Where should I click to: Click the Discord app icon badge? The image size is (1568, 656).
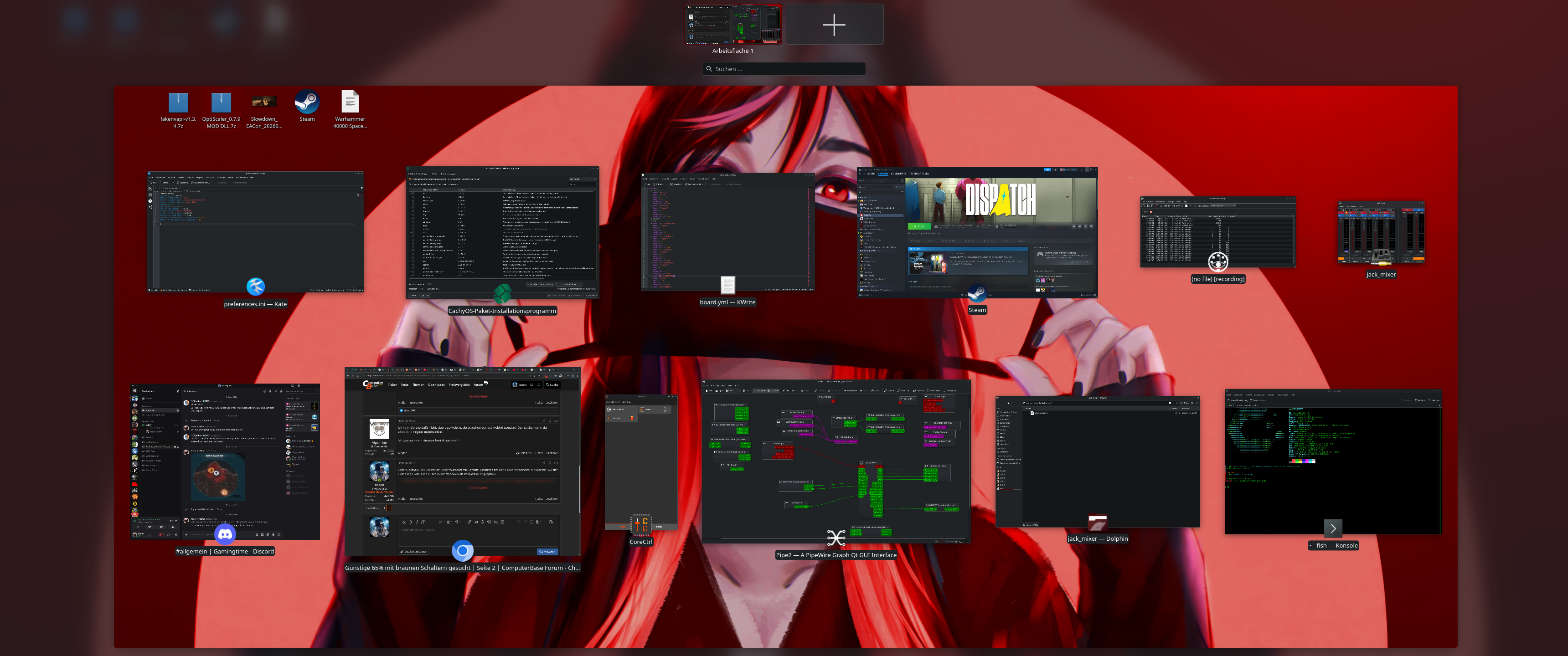tap(225, 534)
